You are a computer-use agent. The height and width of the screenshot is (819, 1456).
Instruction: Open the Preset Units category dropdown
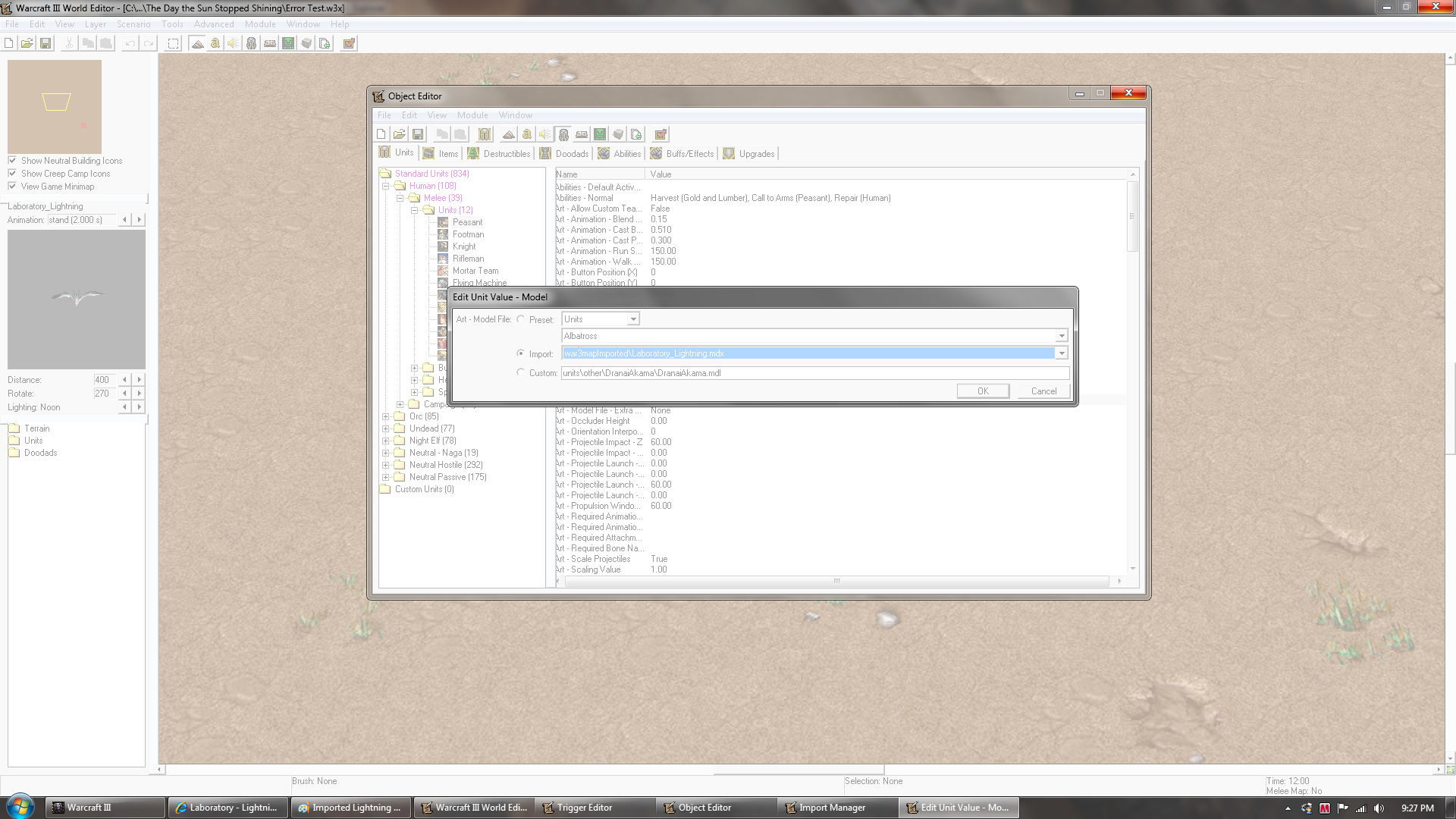point(633,319)
